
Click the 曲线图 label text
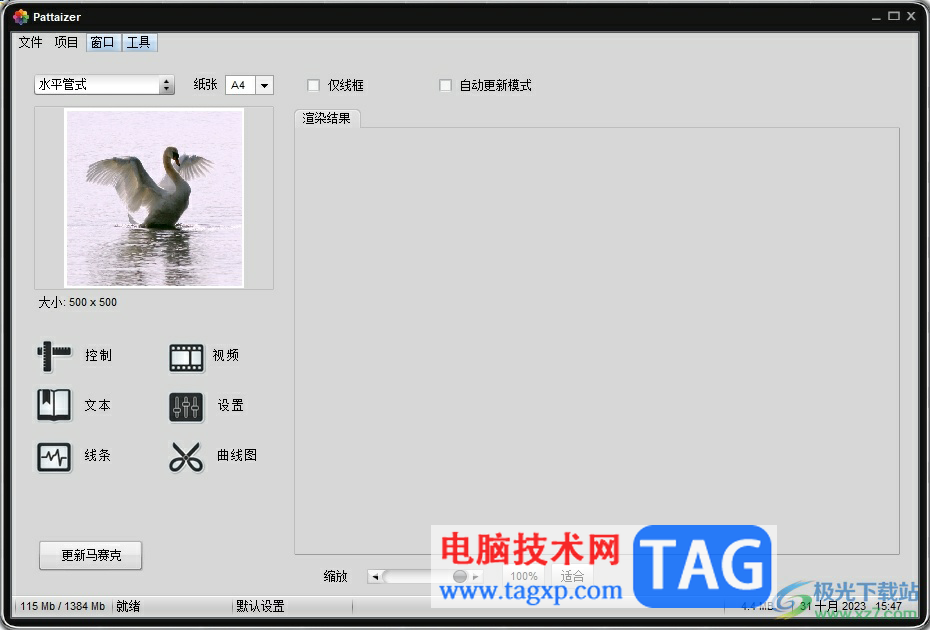tap(237, 455)
